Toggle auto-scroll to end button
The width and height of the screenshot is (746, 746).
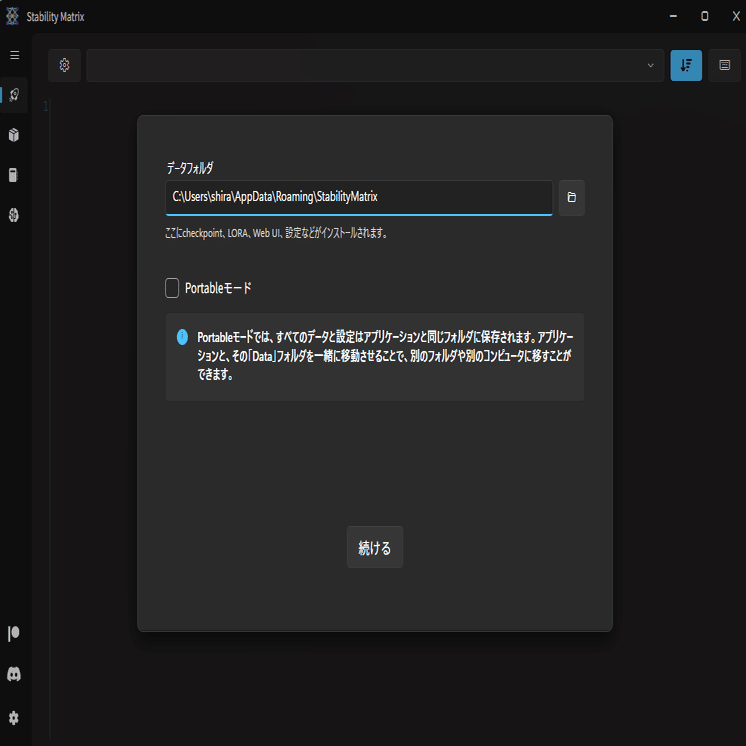(686, 65)
